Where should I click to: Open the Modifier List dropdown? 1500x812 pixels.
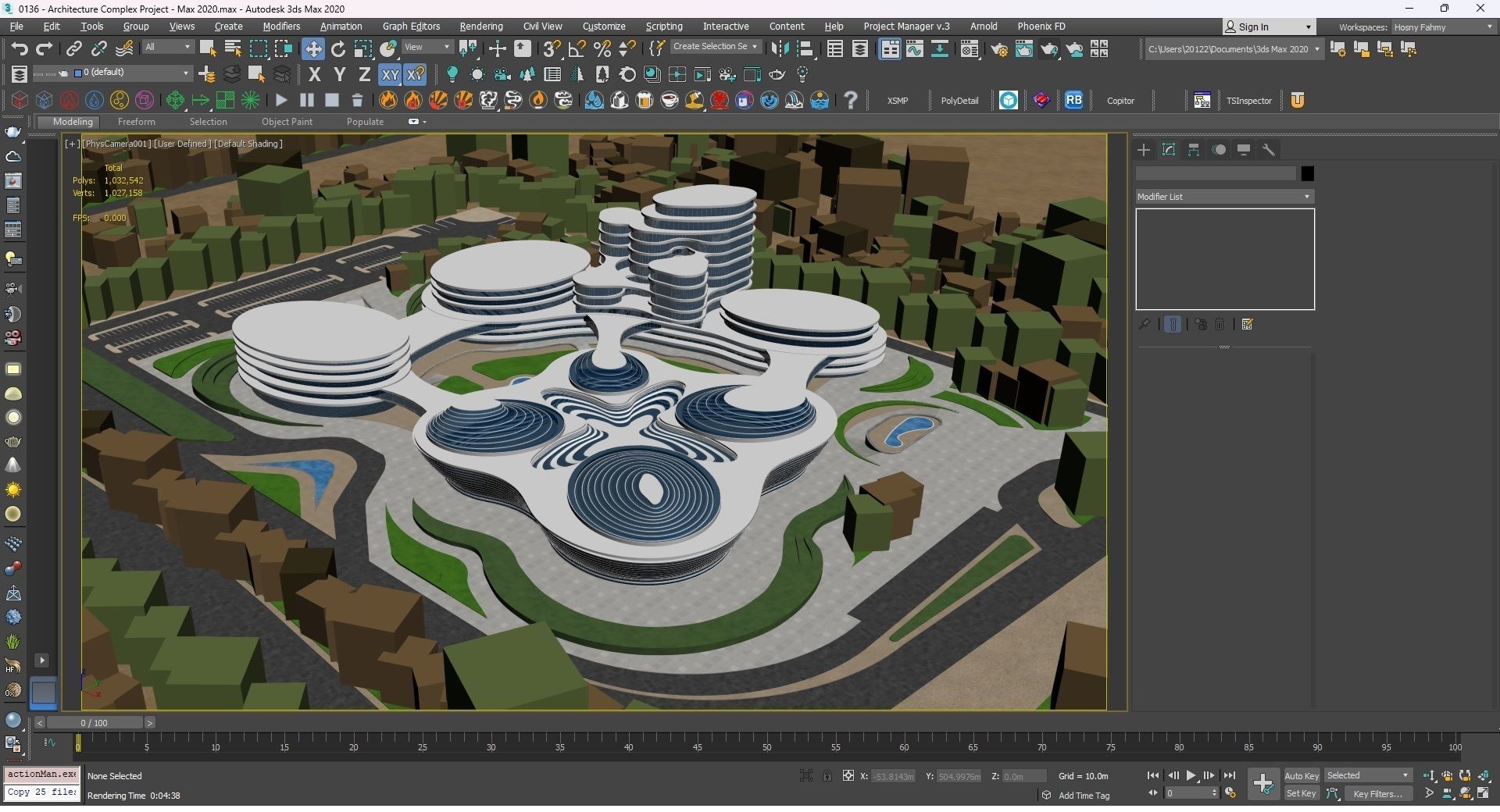(x=1224, y=197)
